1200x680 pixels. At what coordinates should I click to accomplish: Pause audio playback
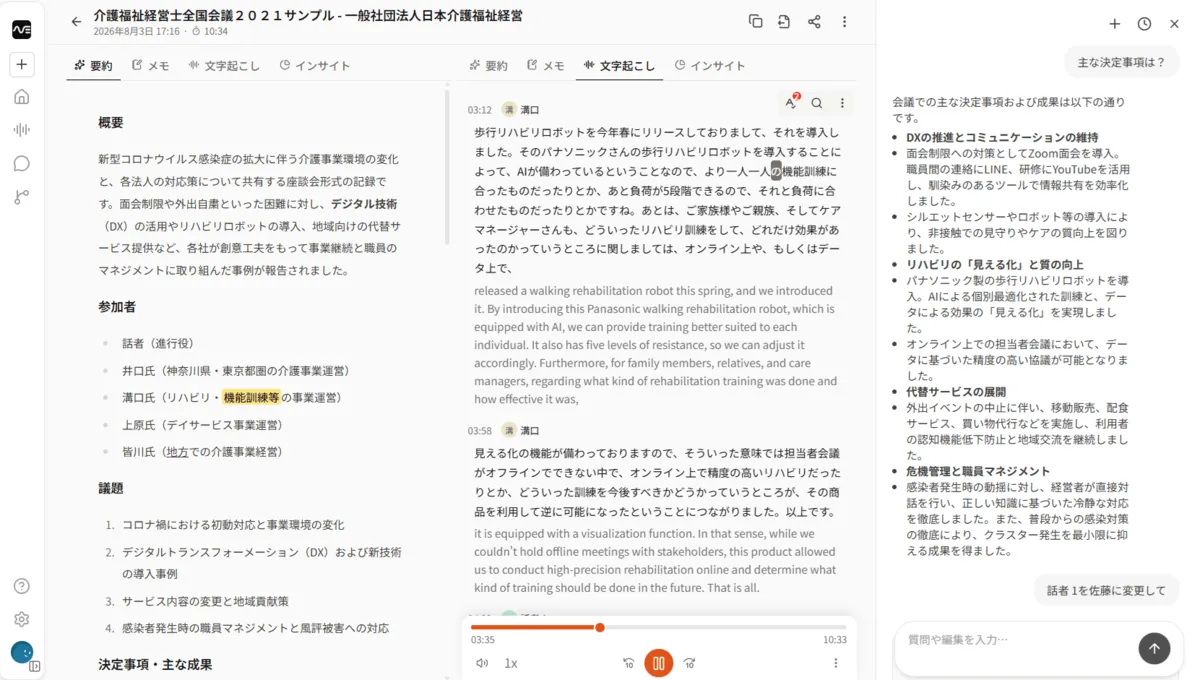[658, 663]
